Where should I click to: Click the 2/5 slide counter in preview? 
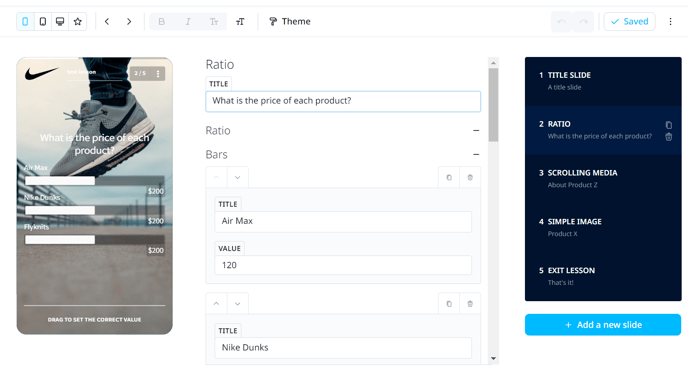pos(140,73)
